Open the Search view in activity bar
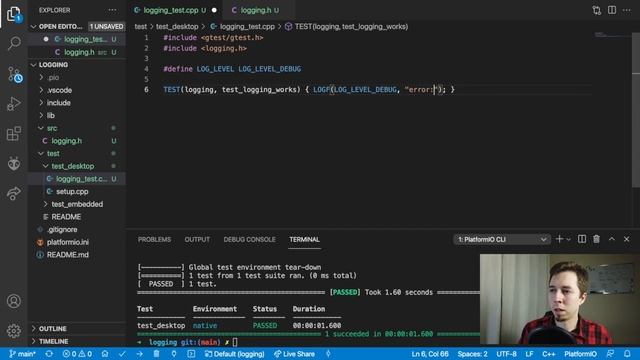Image resolution: width=640 pixels, height=360 pixels. [x=14, y=43]
